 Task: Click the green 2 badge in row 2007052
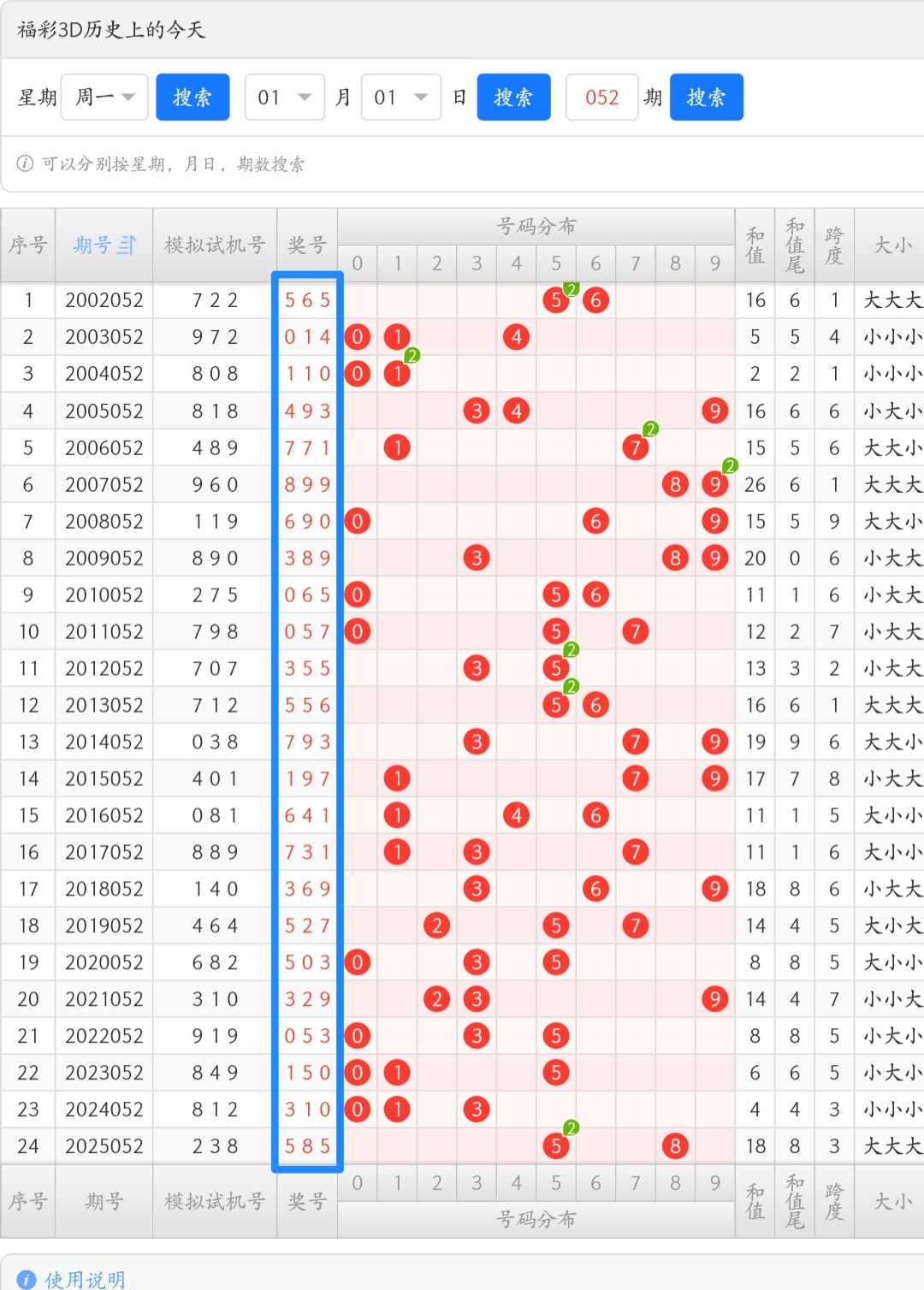pos(730,465)
